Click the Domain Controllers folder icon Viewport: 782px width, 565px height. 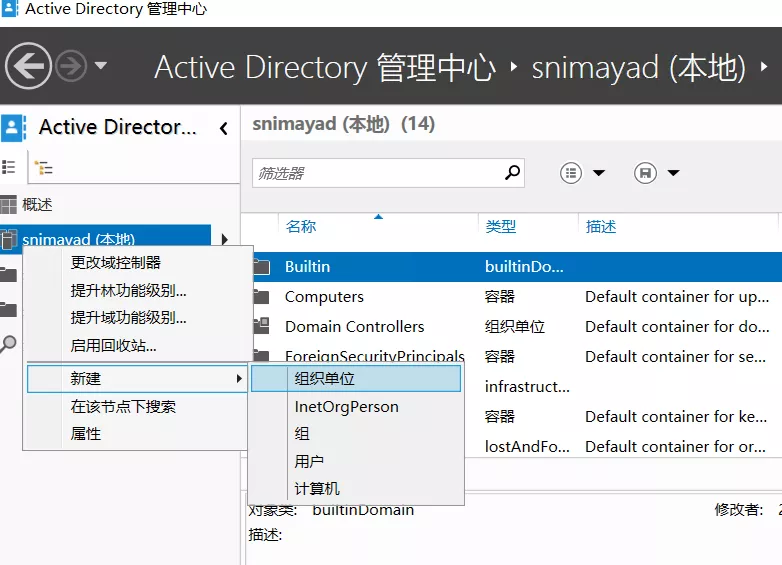click(x=262, y=326)
